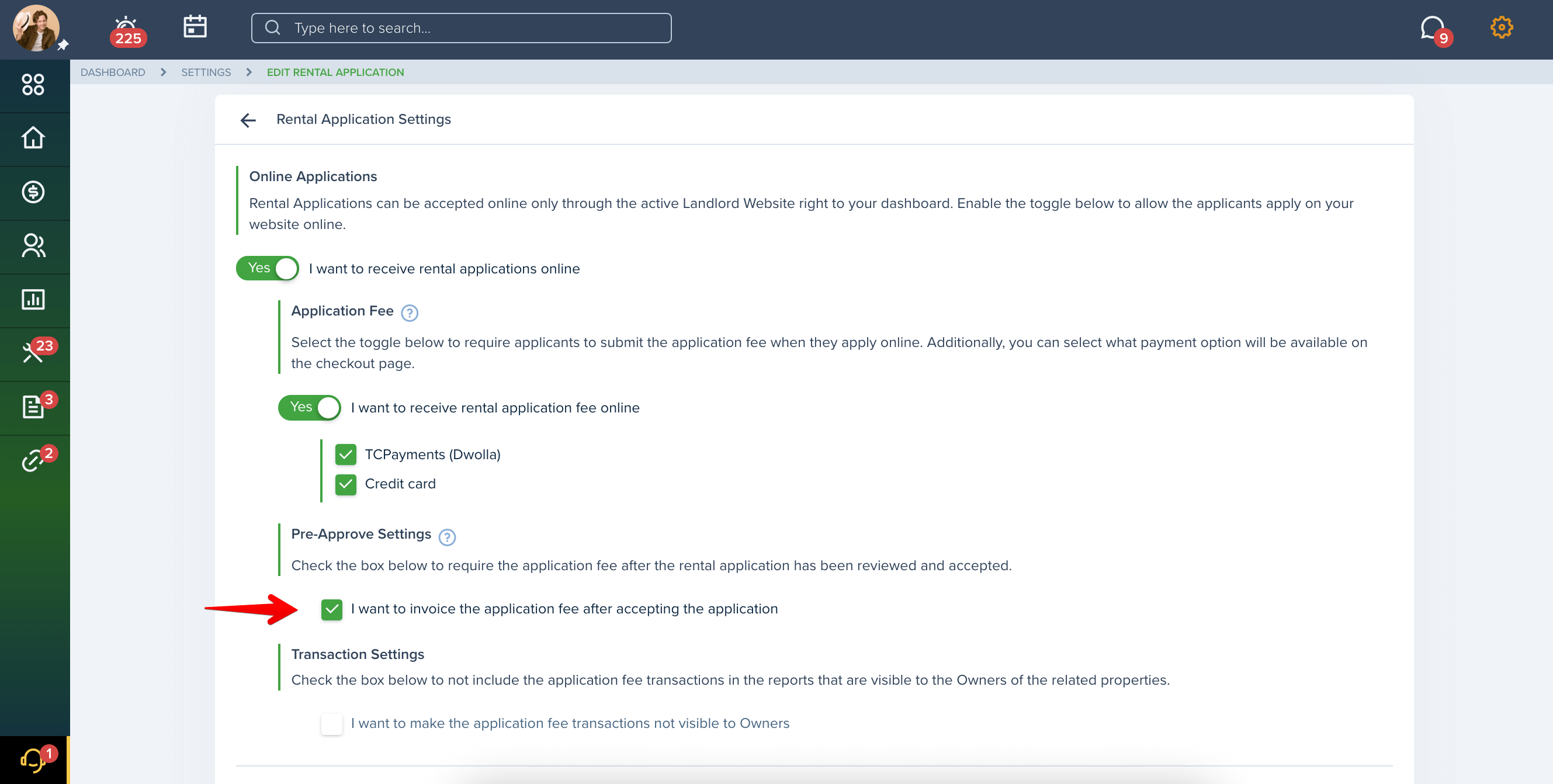Go to SETTINGS in the breadcrumb
The height and width of the screenshot is (784, 1553).
[206, 72]
